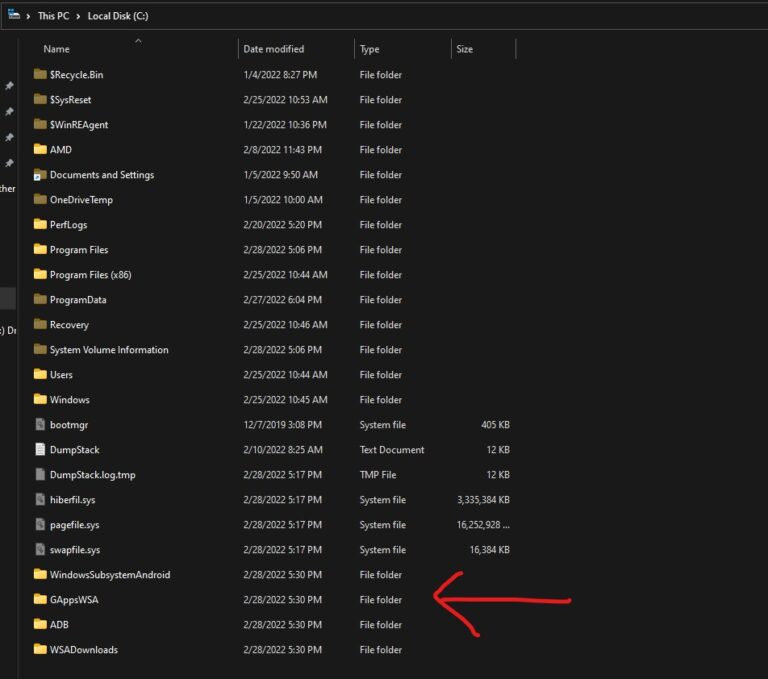The width and height of the screenshot is (768, 679).
Task: Click the drive icon in the address bar
Action: [x=14, y=15]
